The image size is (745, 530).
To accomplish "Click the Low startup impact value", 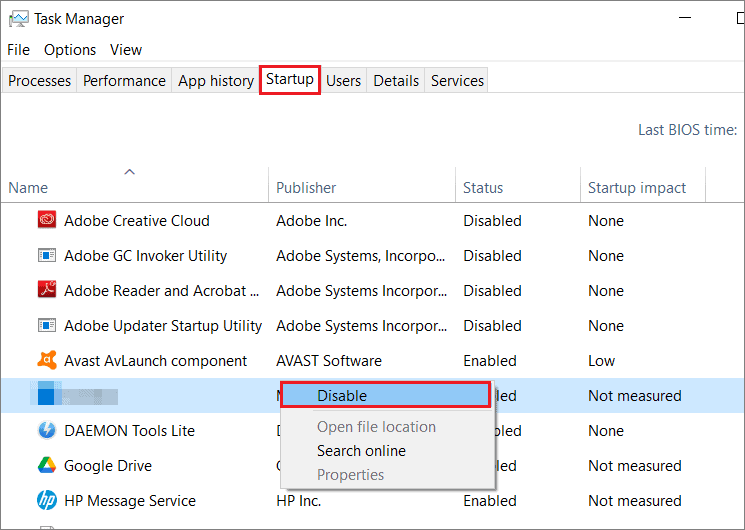I will [x=601, y=361].
